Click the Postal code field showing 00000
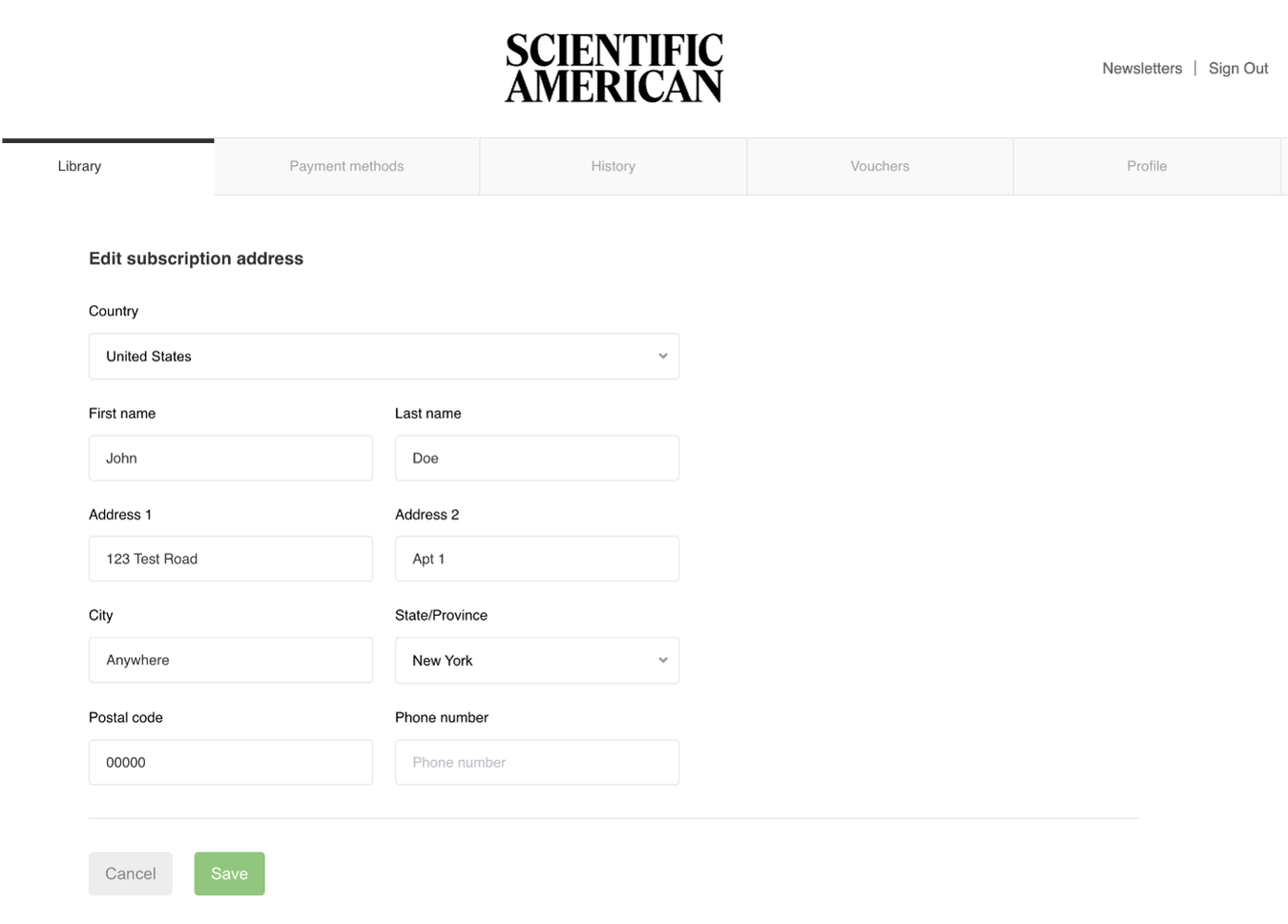The image size is (1288, 924). point(230,762)
